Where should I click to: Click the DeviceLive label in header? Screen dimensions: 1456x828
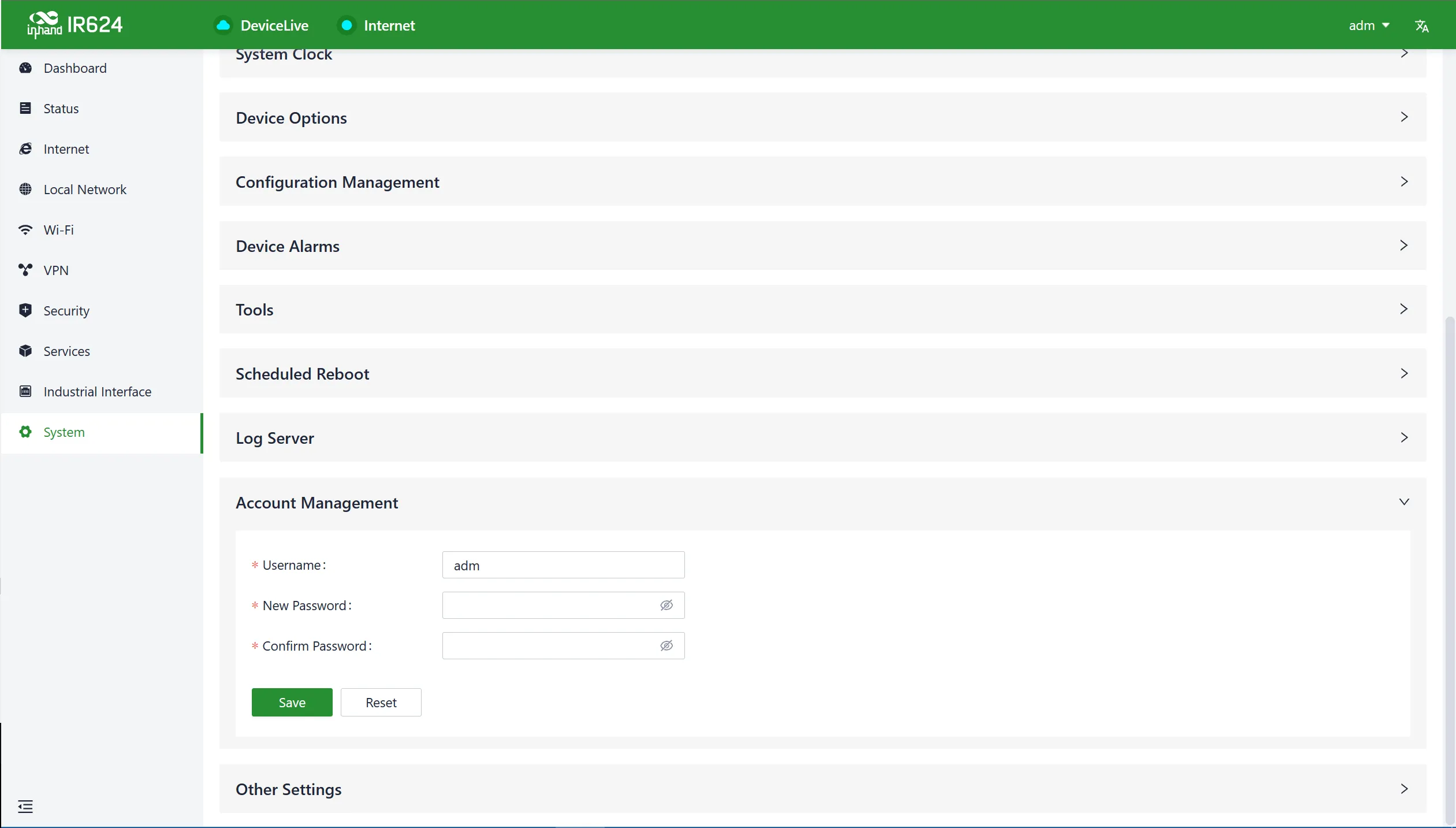point(274,25)
